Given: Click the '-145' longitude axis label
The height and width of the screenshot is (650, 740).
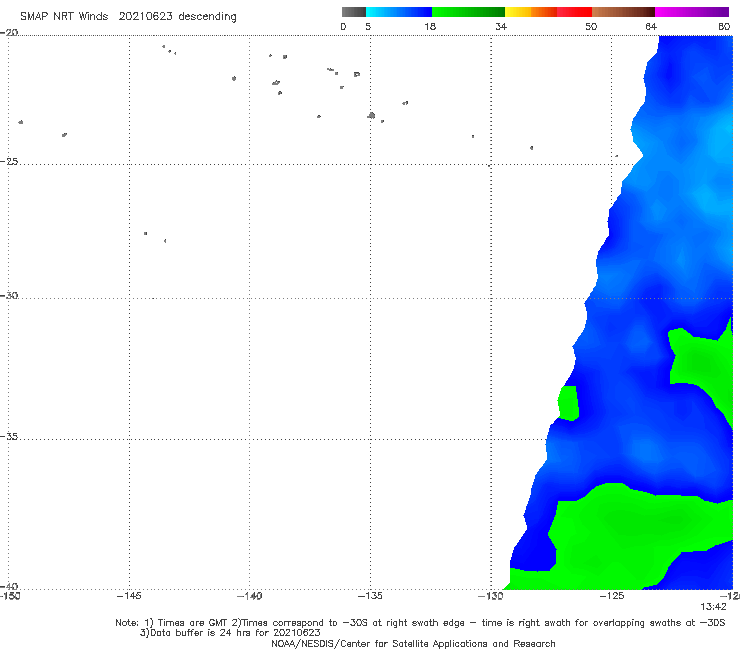Looking at the screenshot, I should point(129,596).
